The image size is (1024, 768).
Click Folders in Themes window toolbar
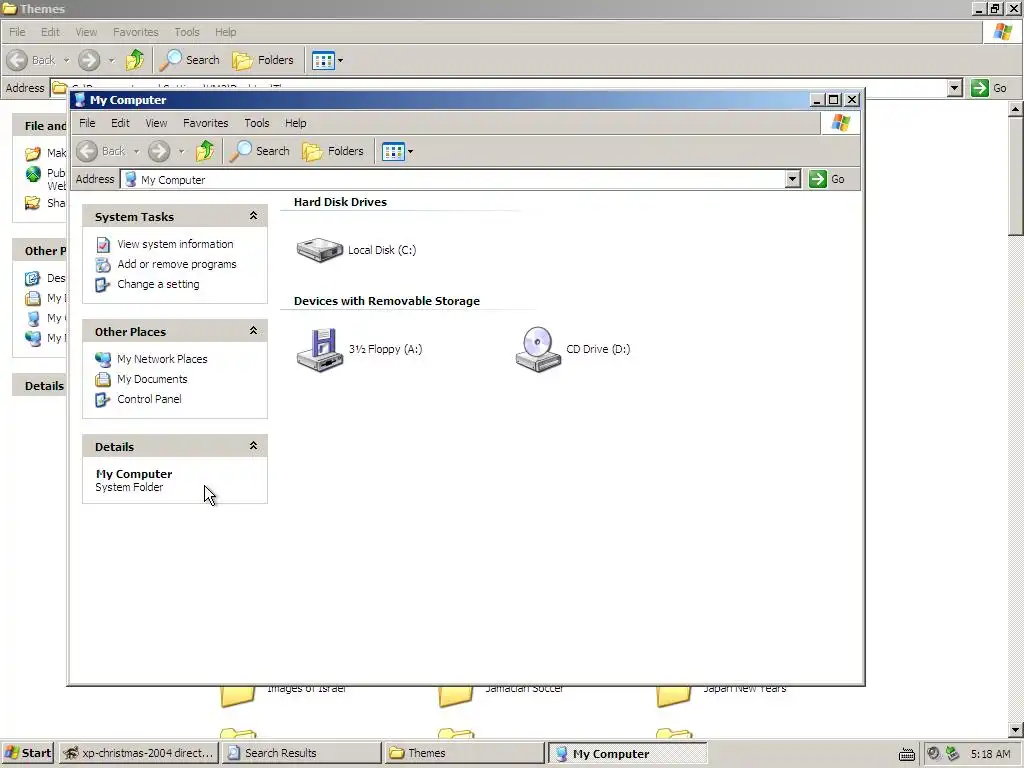(x=263, y=60)
